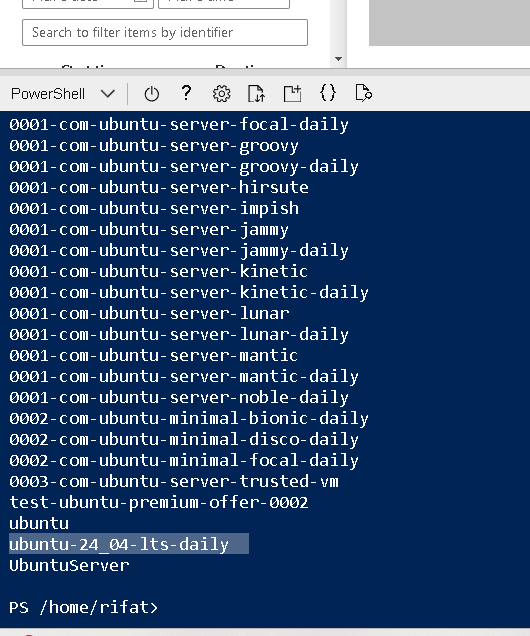
Task: Click the 0001-com-ubuntu-server-lunar line
Action: (149, 313)
